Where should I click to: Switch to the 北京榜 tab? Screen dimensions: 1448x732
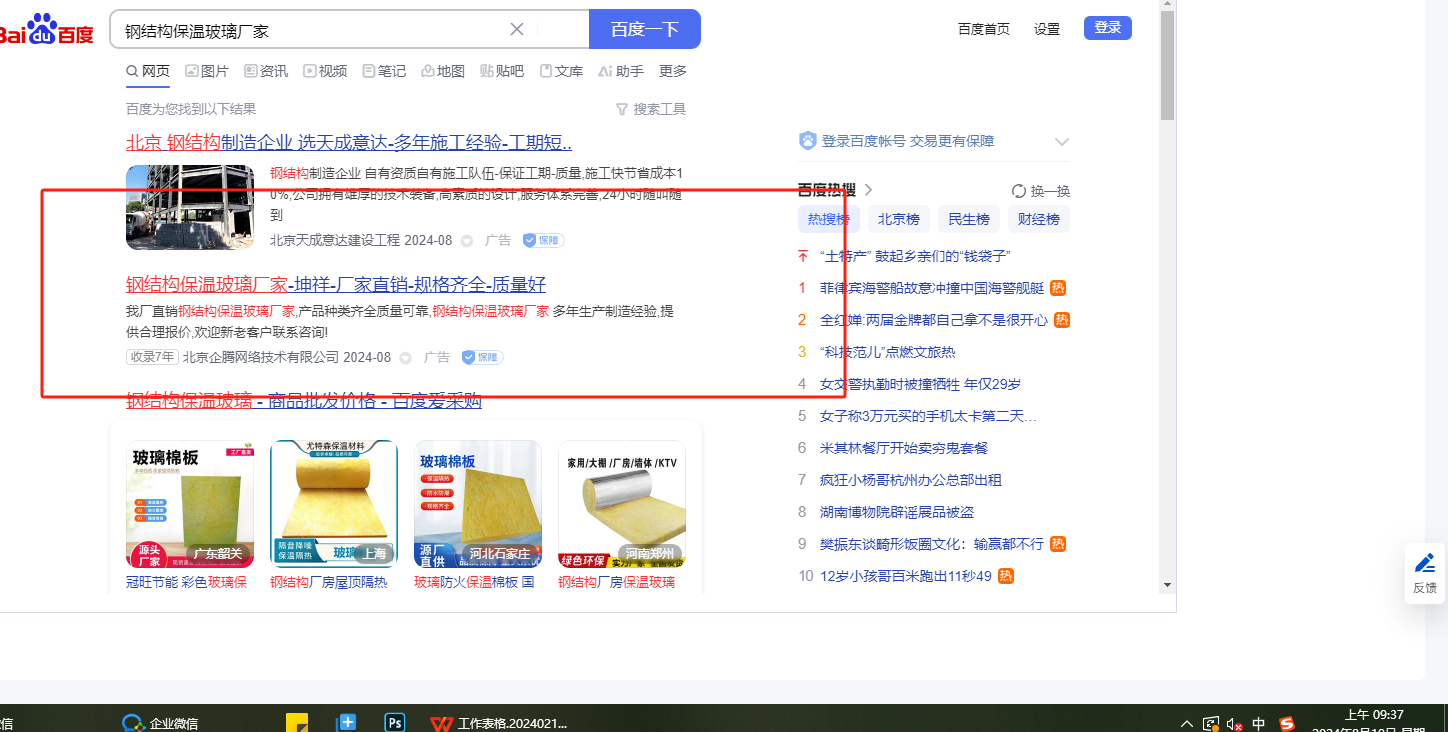pyautogui.click(x=899, y=219)
